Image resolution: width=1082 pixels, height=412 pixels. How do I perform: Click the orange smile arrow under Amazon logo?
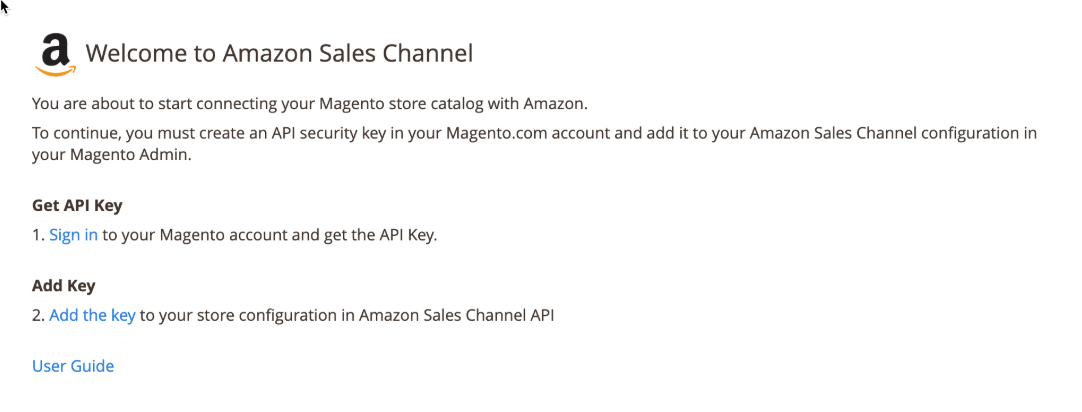tap(56, 70)
